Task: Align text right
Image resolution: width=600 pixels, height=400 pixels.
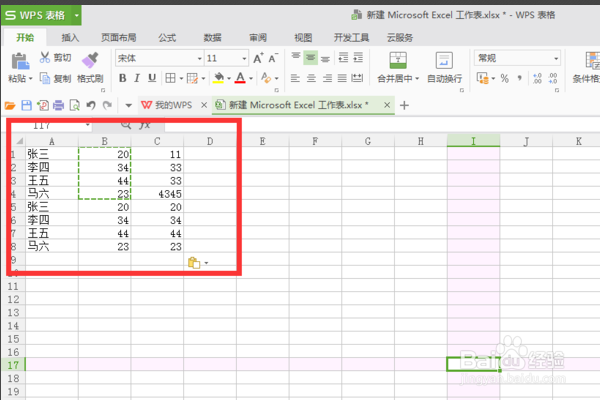Action: pyautogui.click(x=327, y=78)
